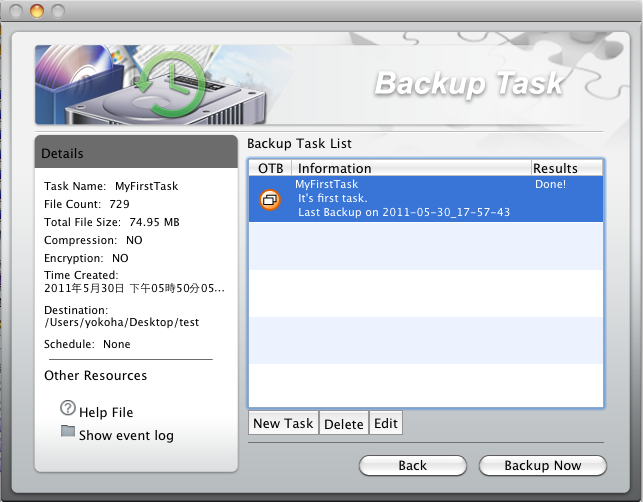The width and height of the screenshot is (643, 502).
Task: Open the Help File link
Action: point(106,412)
